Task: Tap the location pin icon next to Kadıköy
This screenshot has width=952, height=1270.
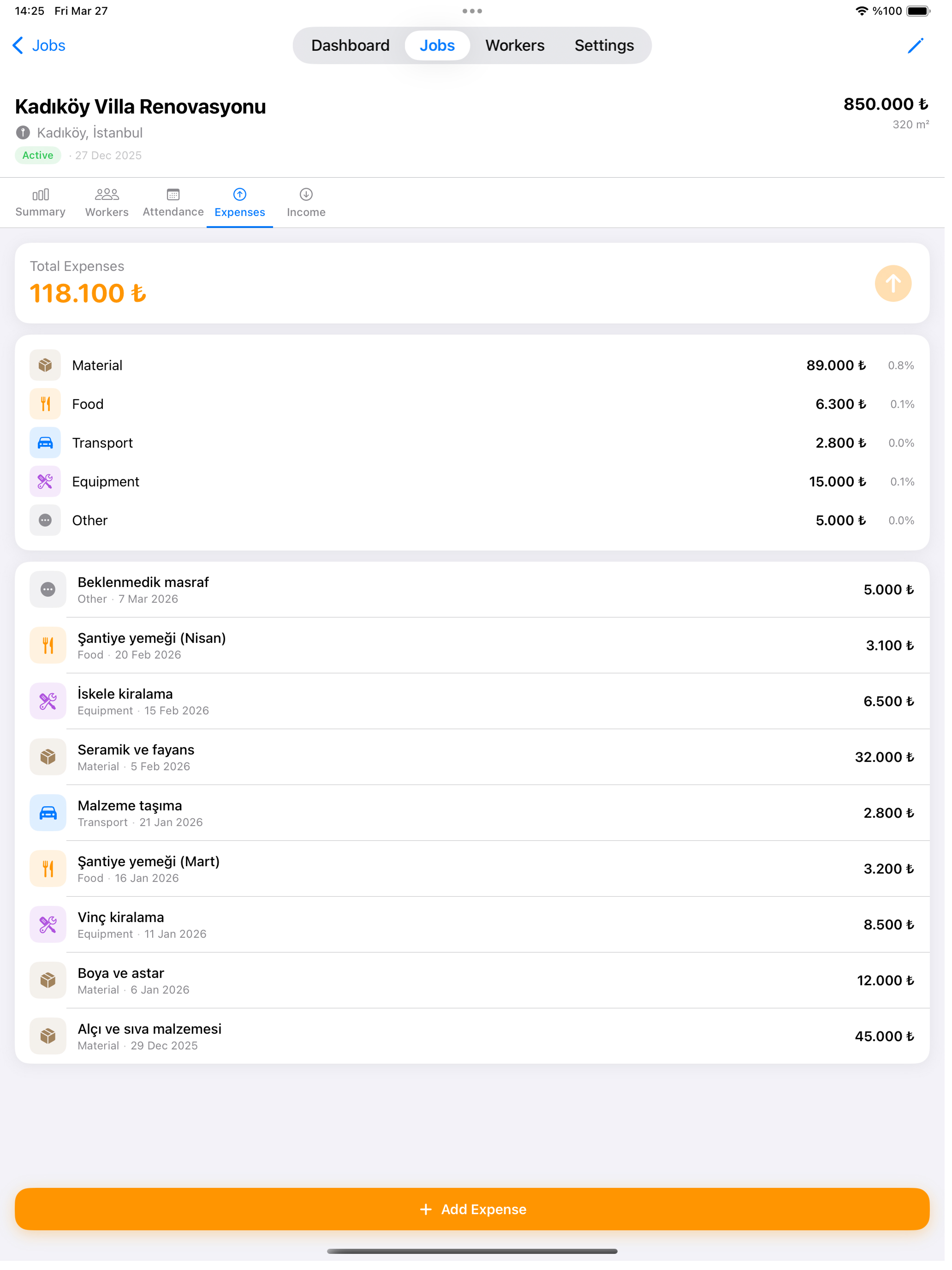Action: [23, 132]
